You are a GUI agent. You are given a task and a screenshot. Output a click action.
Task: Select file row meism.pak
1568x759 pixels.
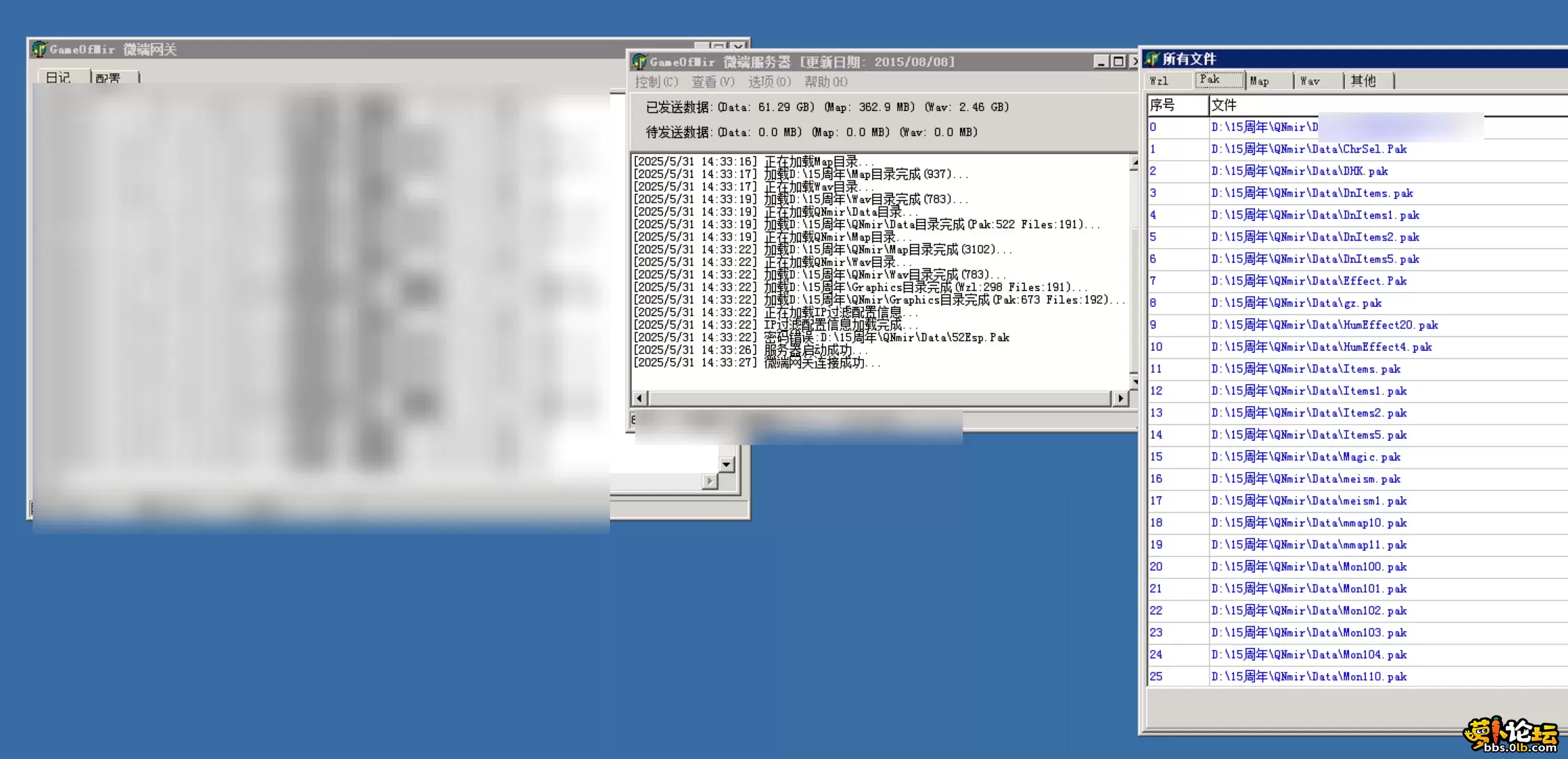coord(1357,479)
